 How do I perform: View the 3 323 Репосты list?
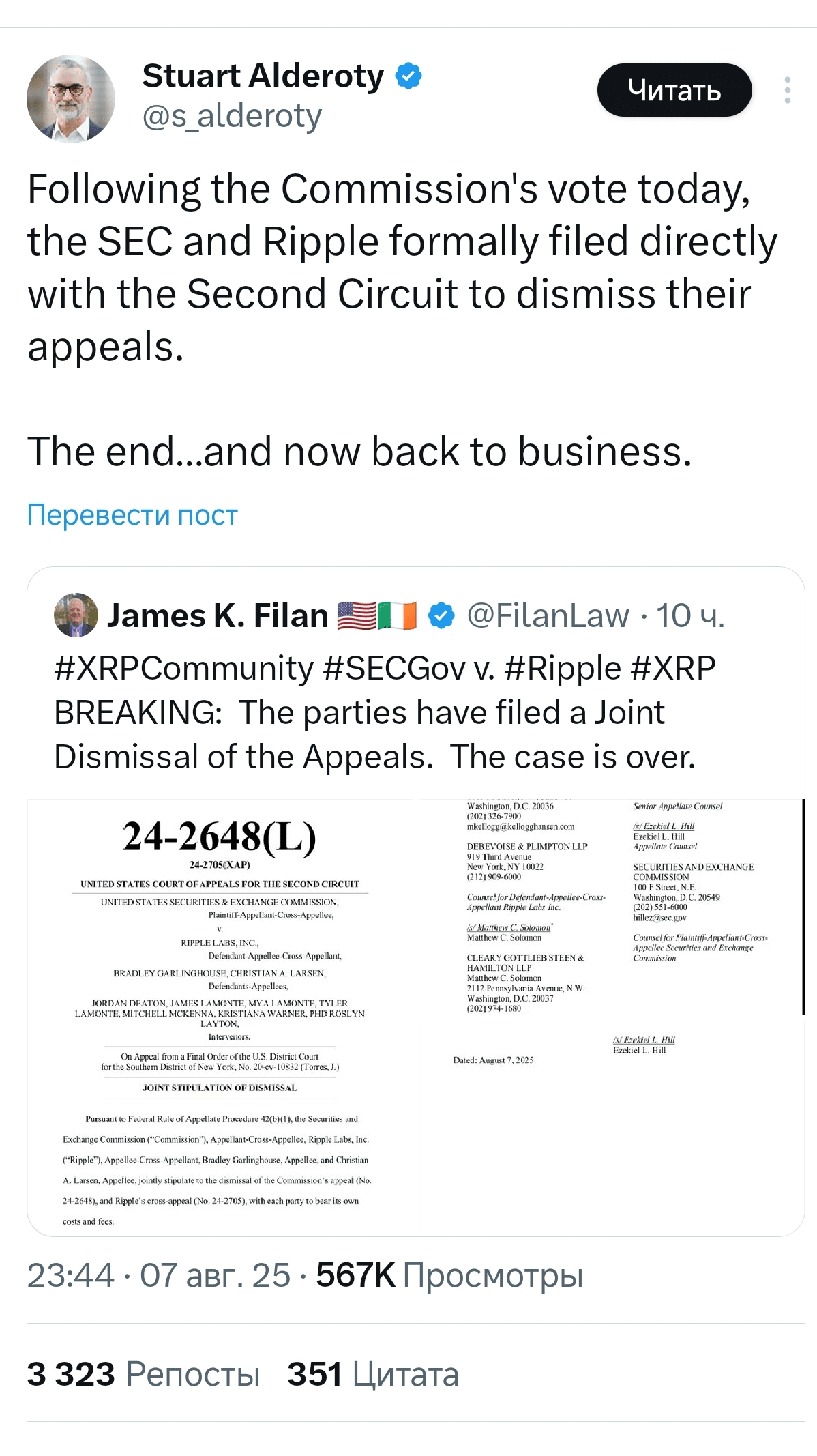[143, 1373]
